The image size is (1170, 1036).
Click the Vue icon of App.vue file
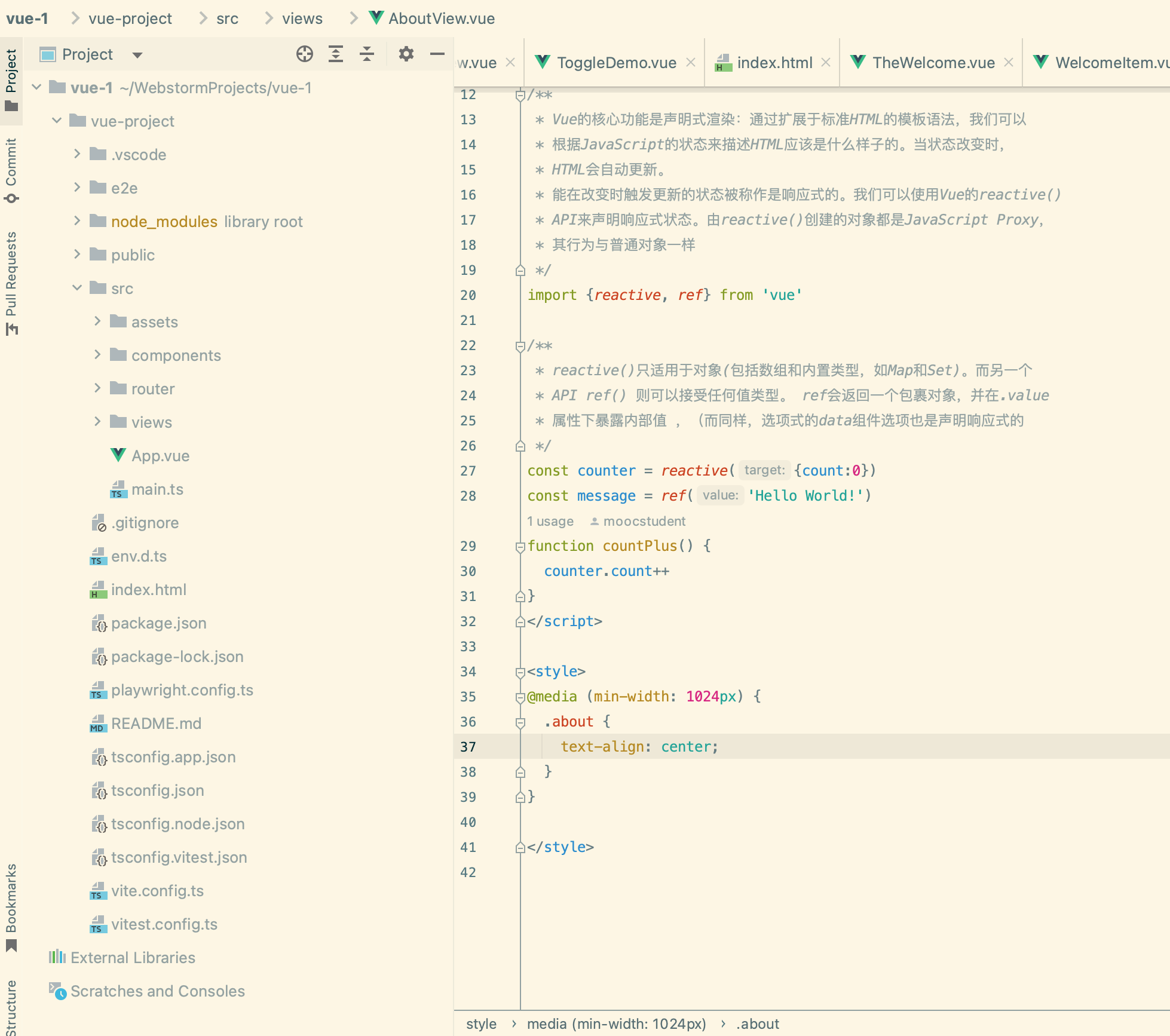[118, 455]
